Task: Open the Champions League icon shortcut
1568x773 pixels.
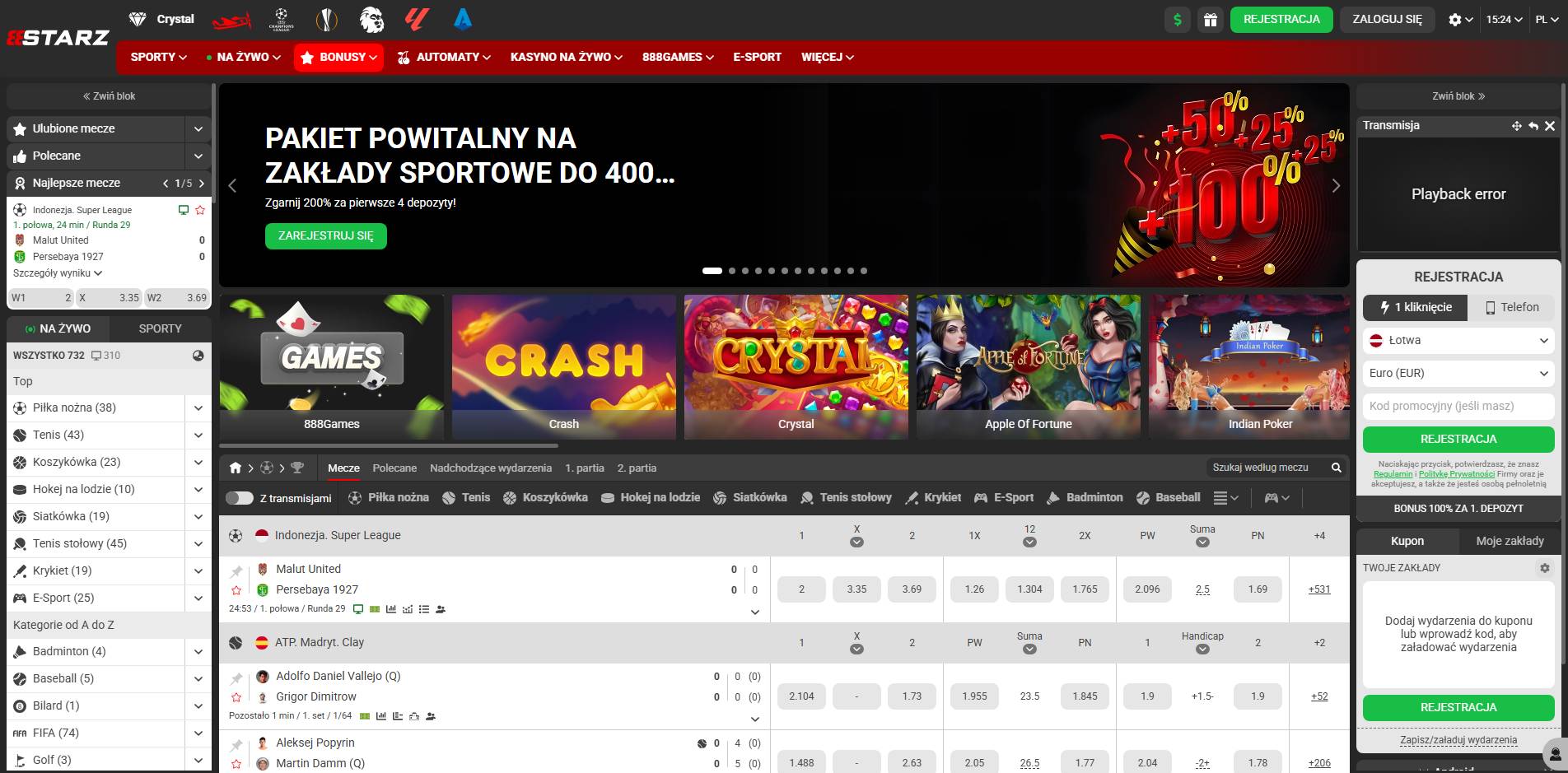Action: 282,19
